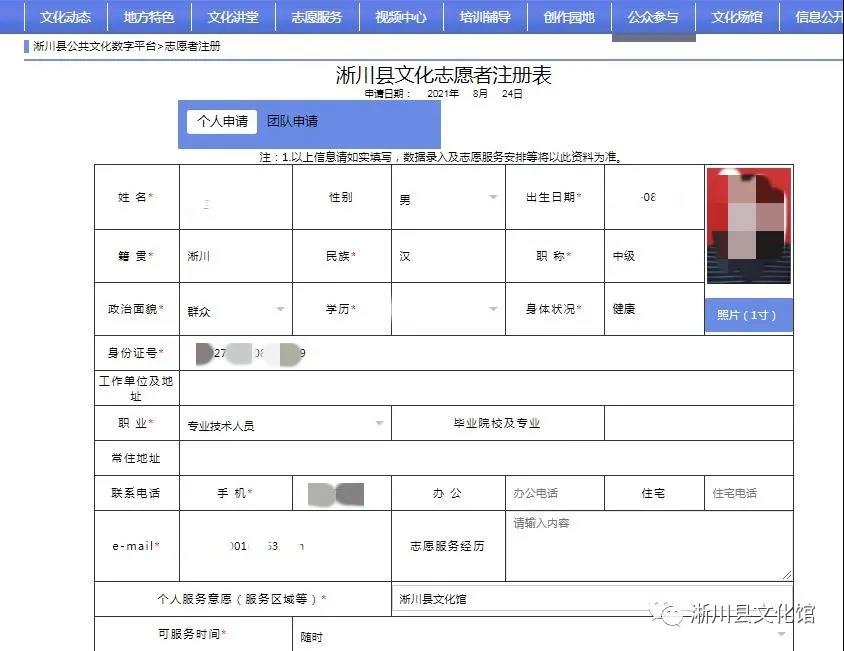The width and height of the screenshot is (844, 651).
Task: Click the uploaded ID photo thumbnail
Action: tap(748, 226)
